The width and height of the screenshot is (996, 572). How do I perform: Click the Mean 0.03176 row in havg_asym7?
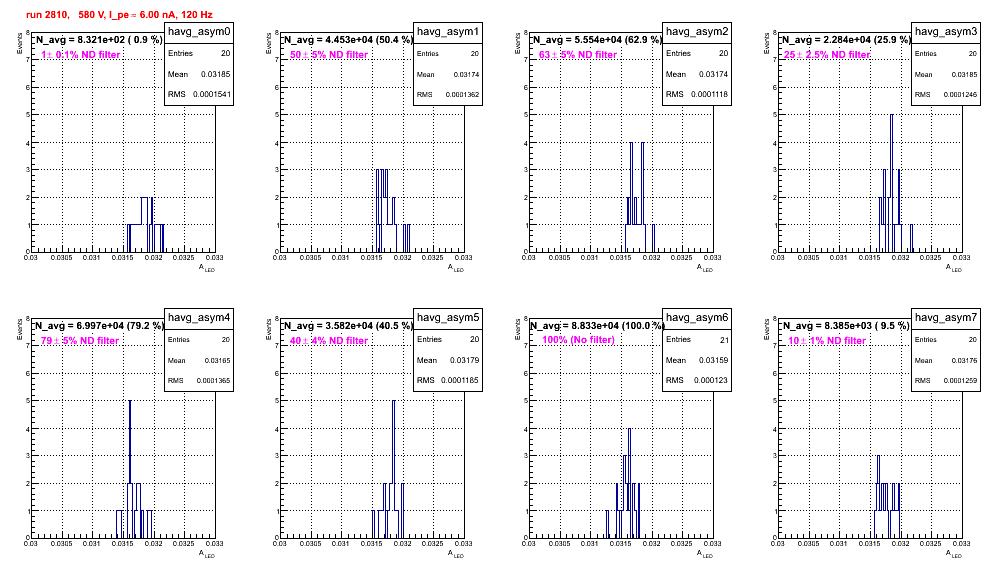[x=946, y=360]
